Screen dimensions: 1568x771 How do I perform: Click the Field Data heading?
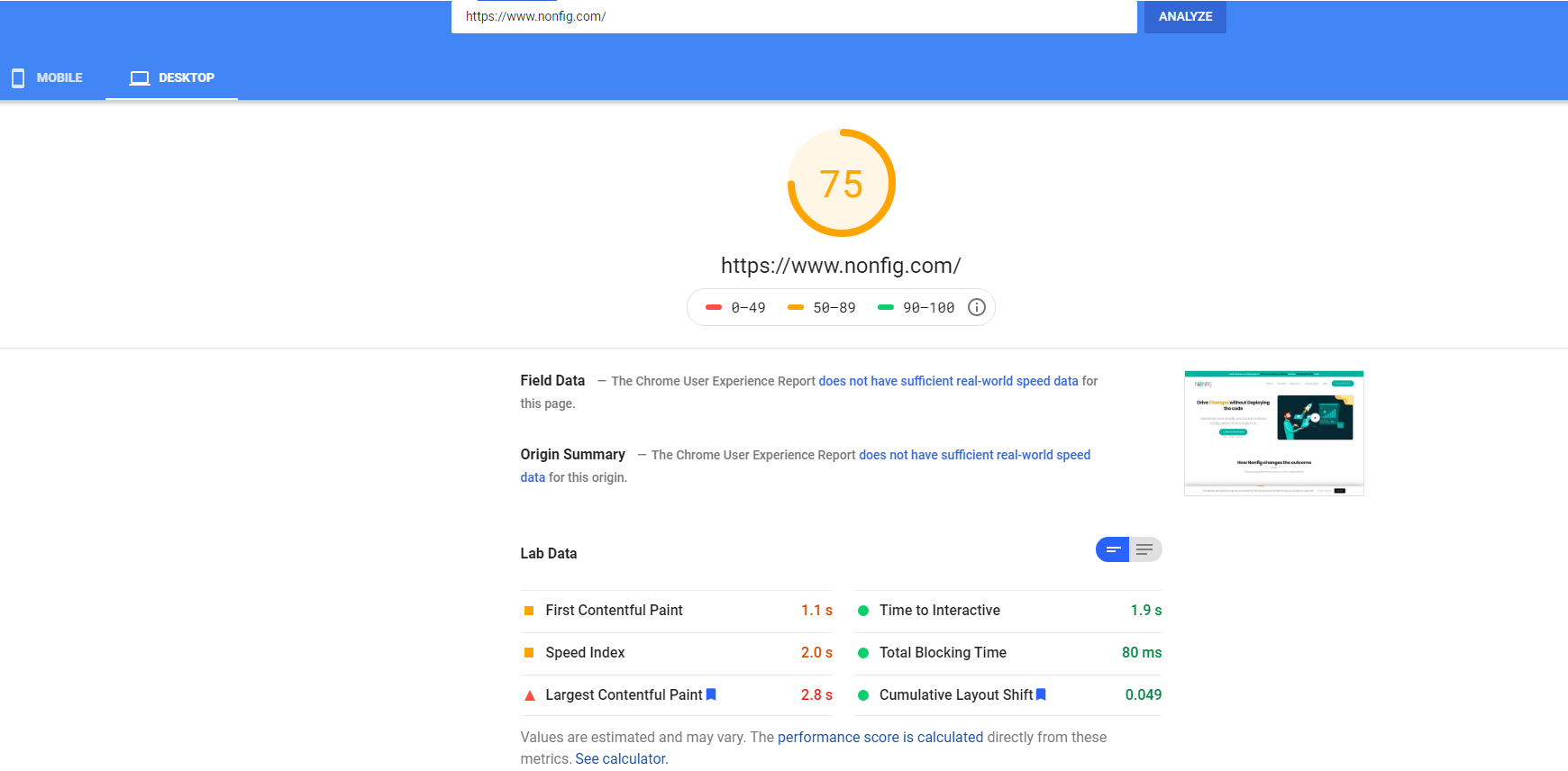tap(552, 380)
